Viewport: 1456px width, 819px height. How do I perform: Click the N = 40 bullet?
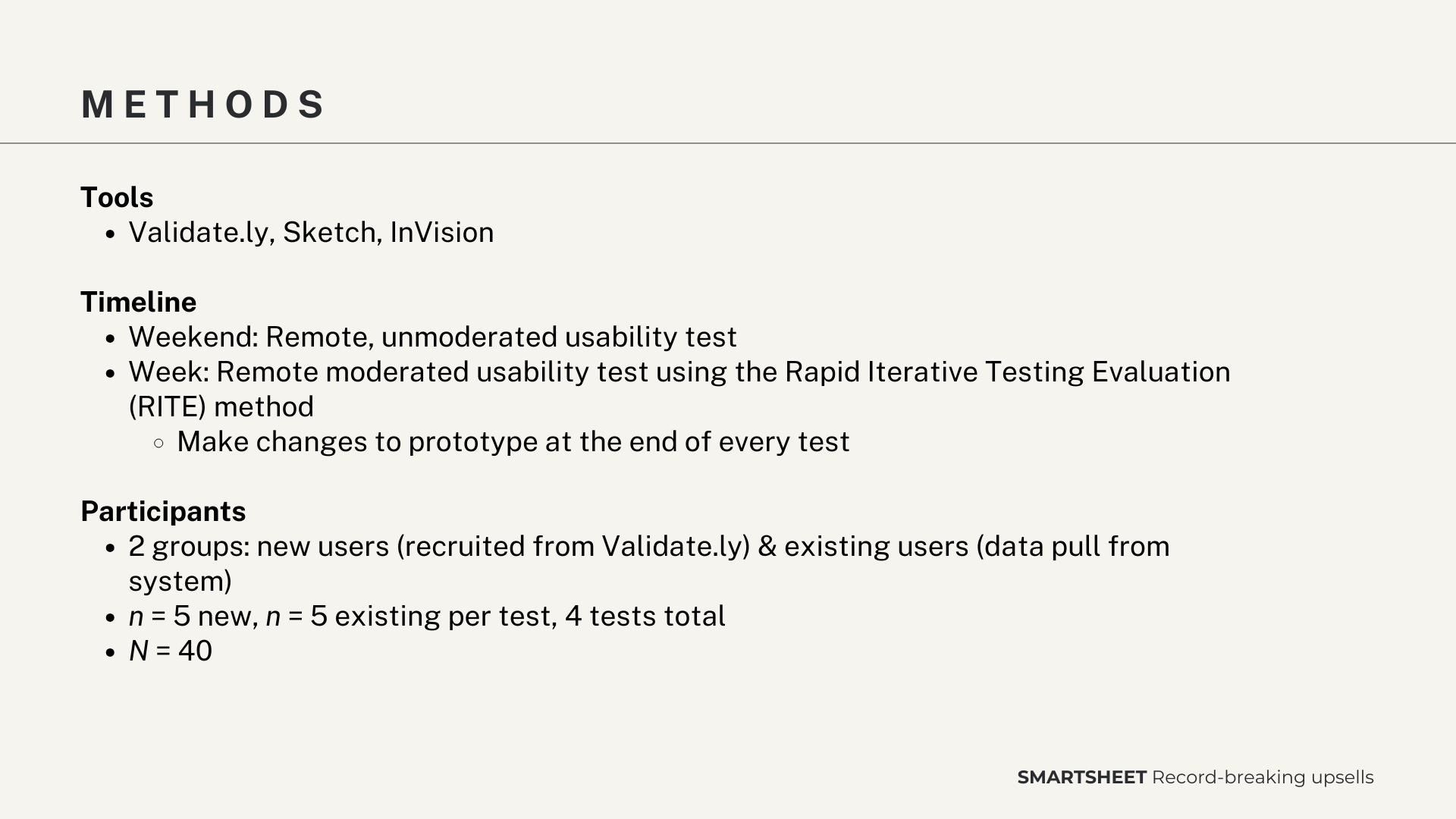tap(170, 651)
